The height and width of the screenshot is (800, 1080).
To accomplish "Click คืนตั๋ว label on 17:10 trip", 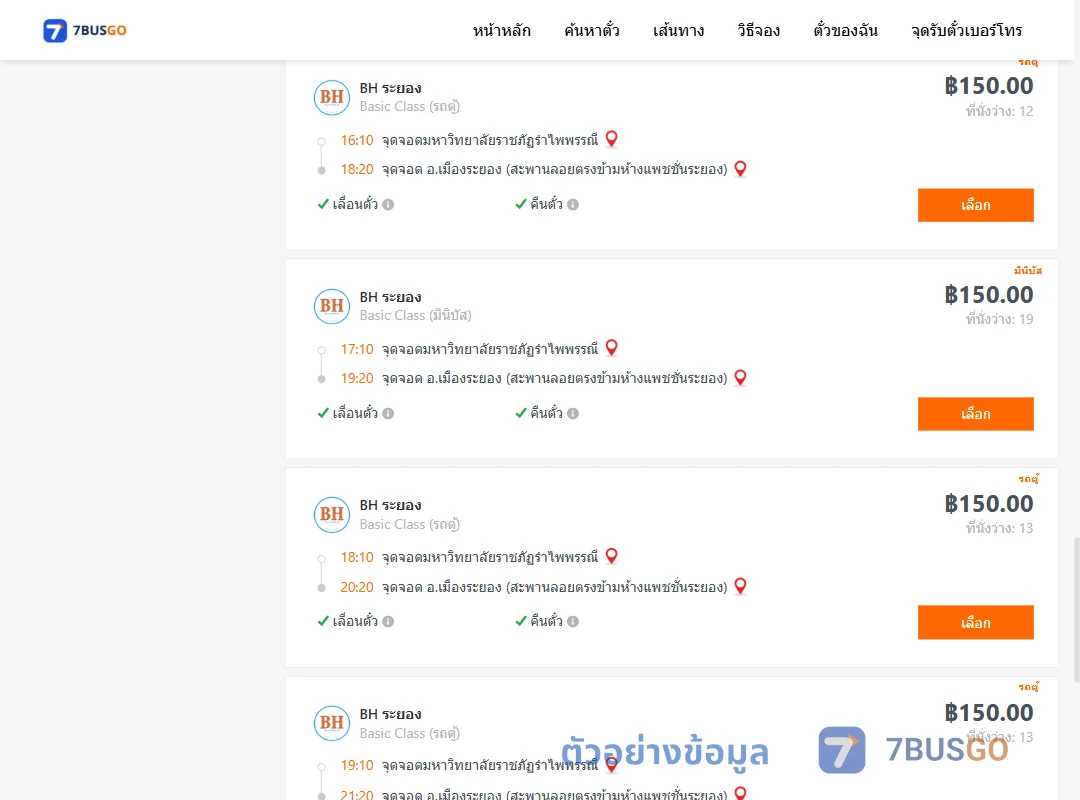I will click(x=546, y=413).
